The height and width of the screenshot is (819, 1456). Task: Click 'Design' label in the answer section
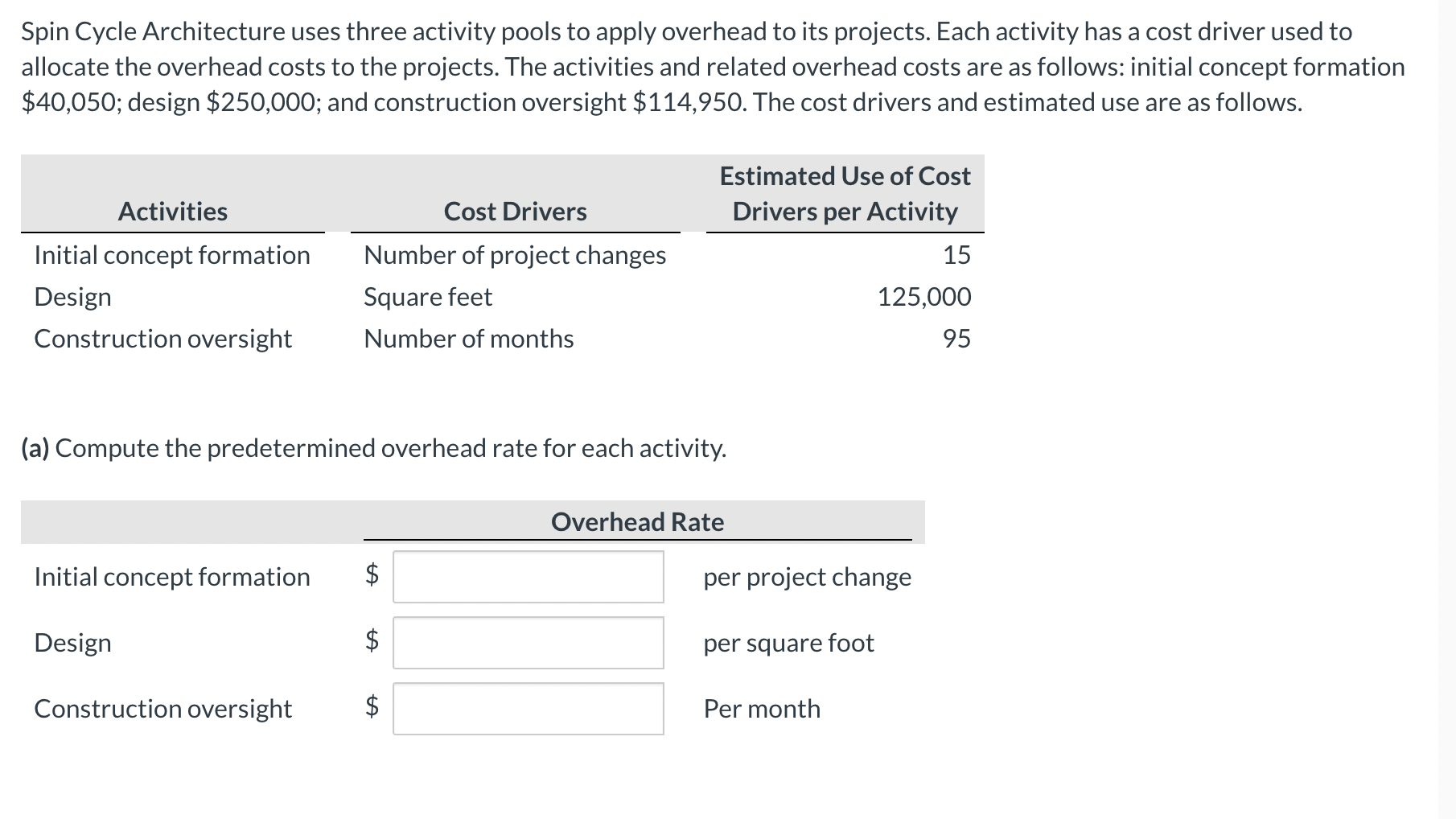tap(73, 643)
